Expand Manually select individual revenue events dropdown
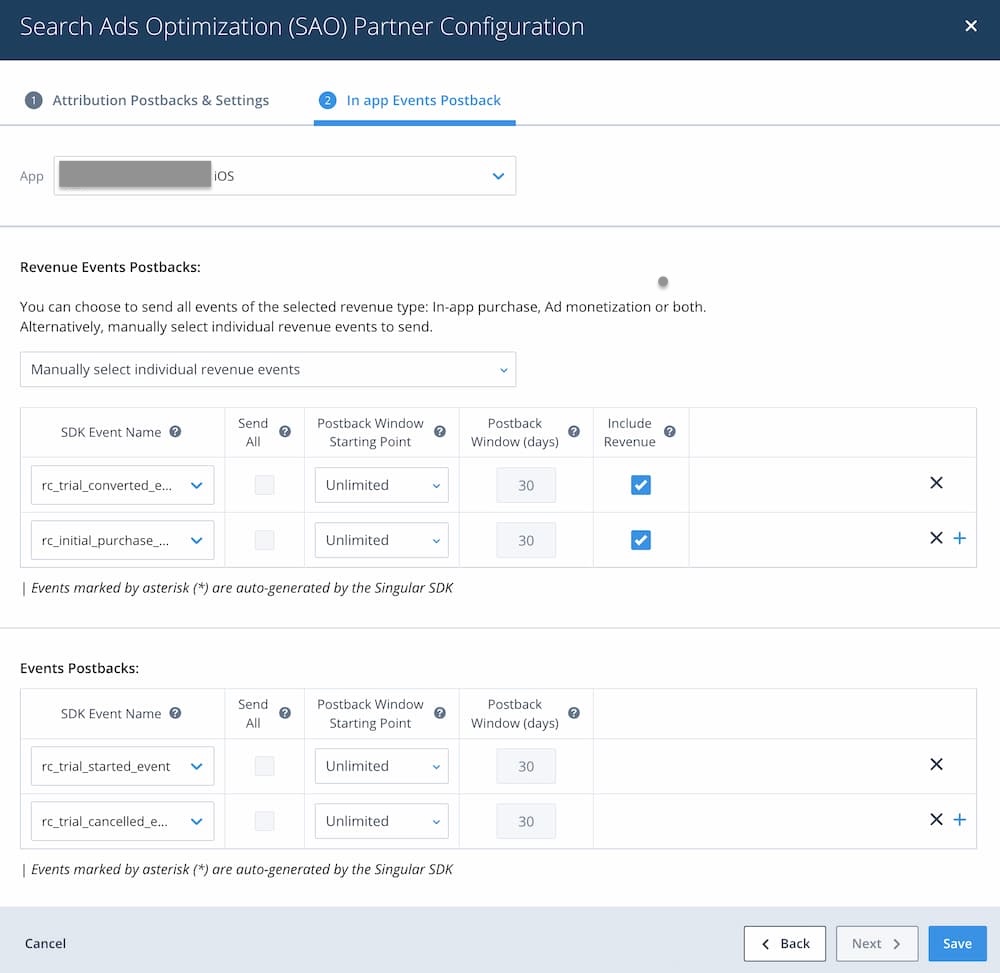Viewport: 1000px width, 973px height. pyautogui.click(x=268, y=370)
